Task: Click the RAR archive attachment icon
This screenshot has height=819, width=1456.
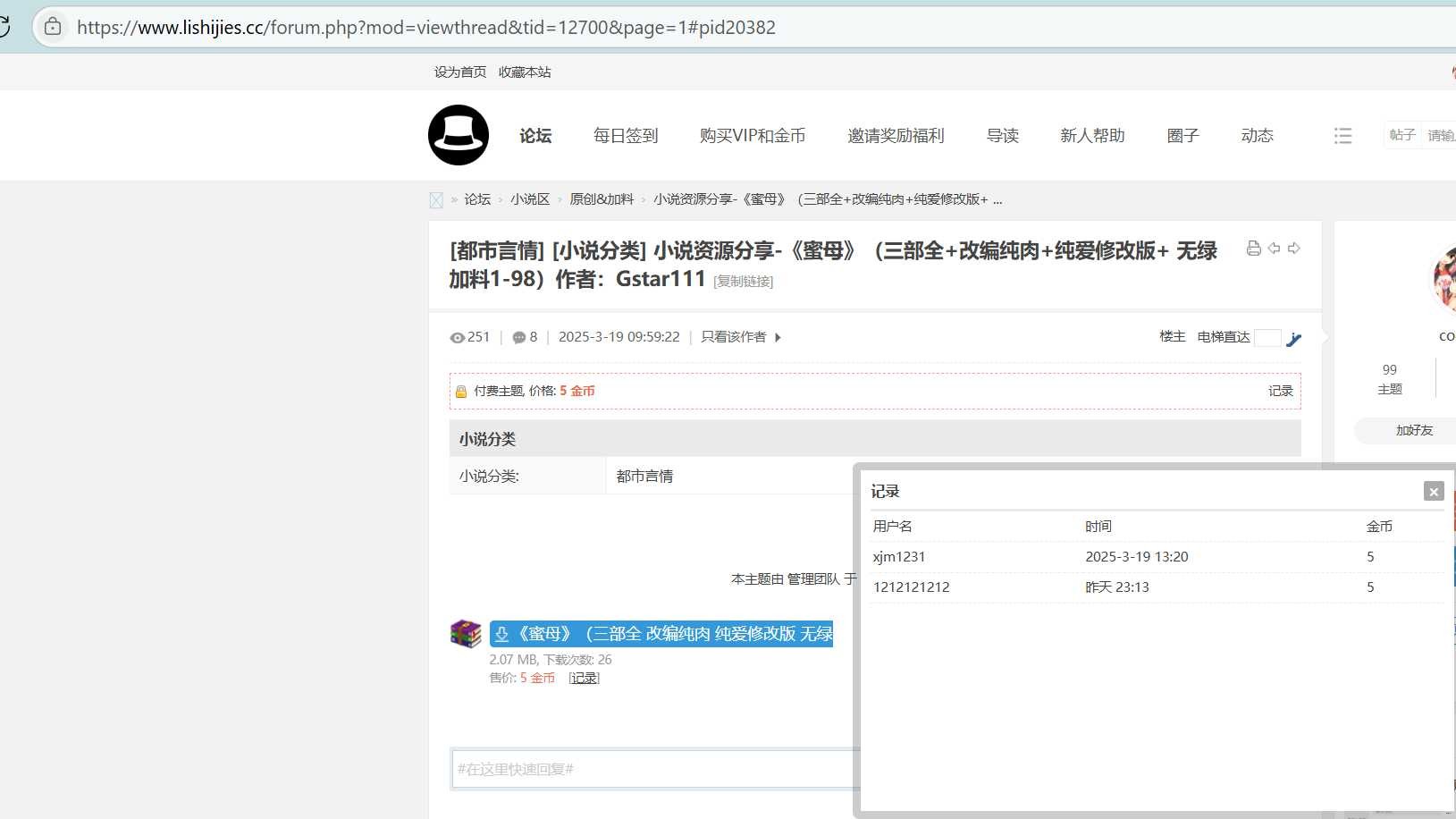Action: [466, 633]
